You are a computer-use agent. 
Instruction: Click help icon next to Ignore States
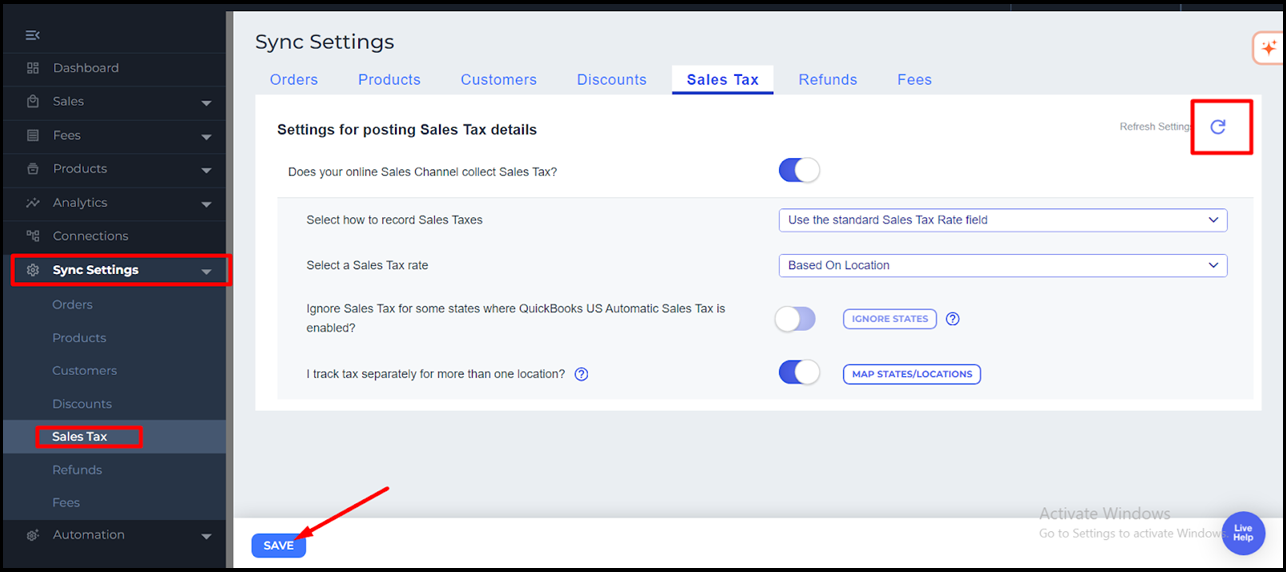pyautogui.click(x=953, y=319)
